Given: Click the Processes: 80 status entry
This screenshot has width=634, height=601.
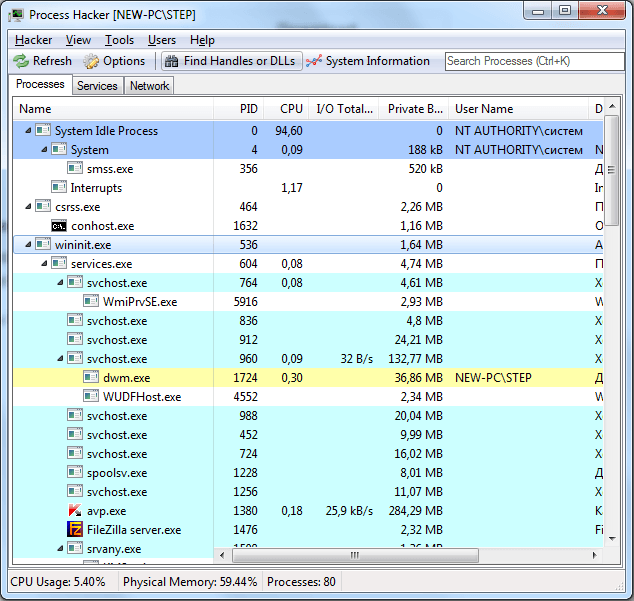Looking at the screenshot, I should (301, 582).
